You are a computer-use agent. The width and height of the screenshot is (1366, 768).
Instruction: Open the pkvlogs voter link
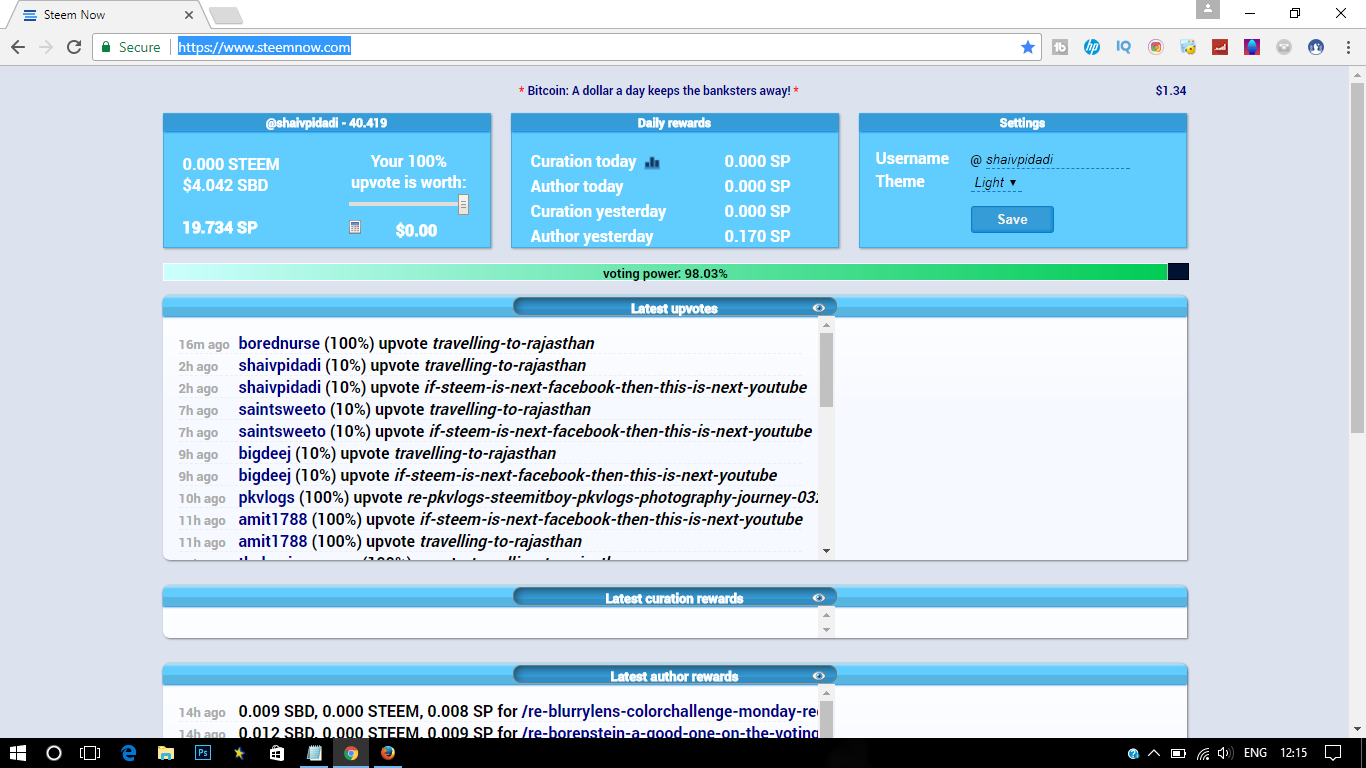(x=267, y=497)
